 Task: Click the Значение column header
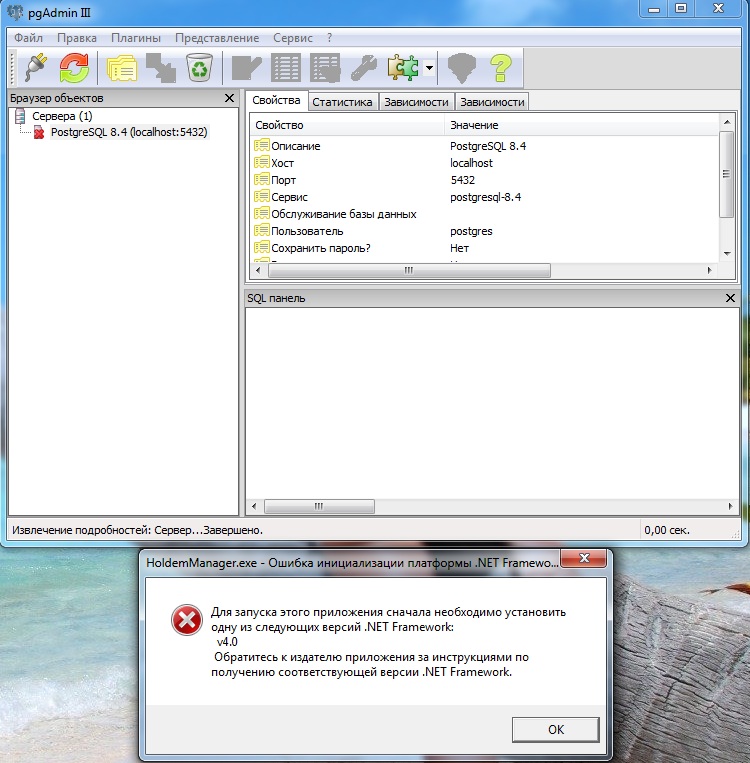pyautogui.click(x=582, y=125)
